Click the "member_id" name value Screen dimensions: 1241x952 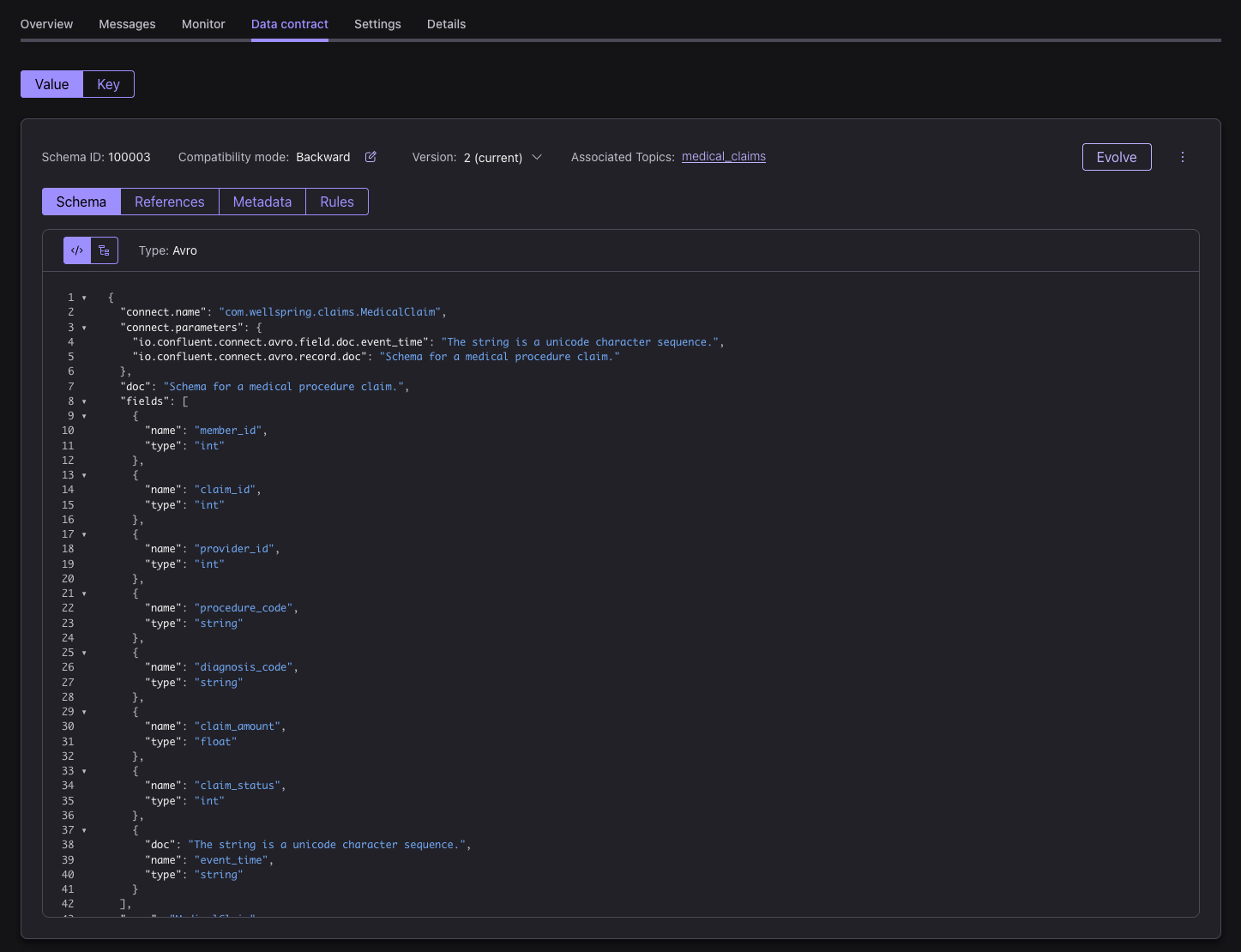coord(228,431)
